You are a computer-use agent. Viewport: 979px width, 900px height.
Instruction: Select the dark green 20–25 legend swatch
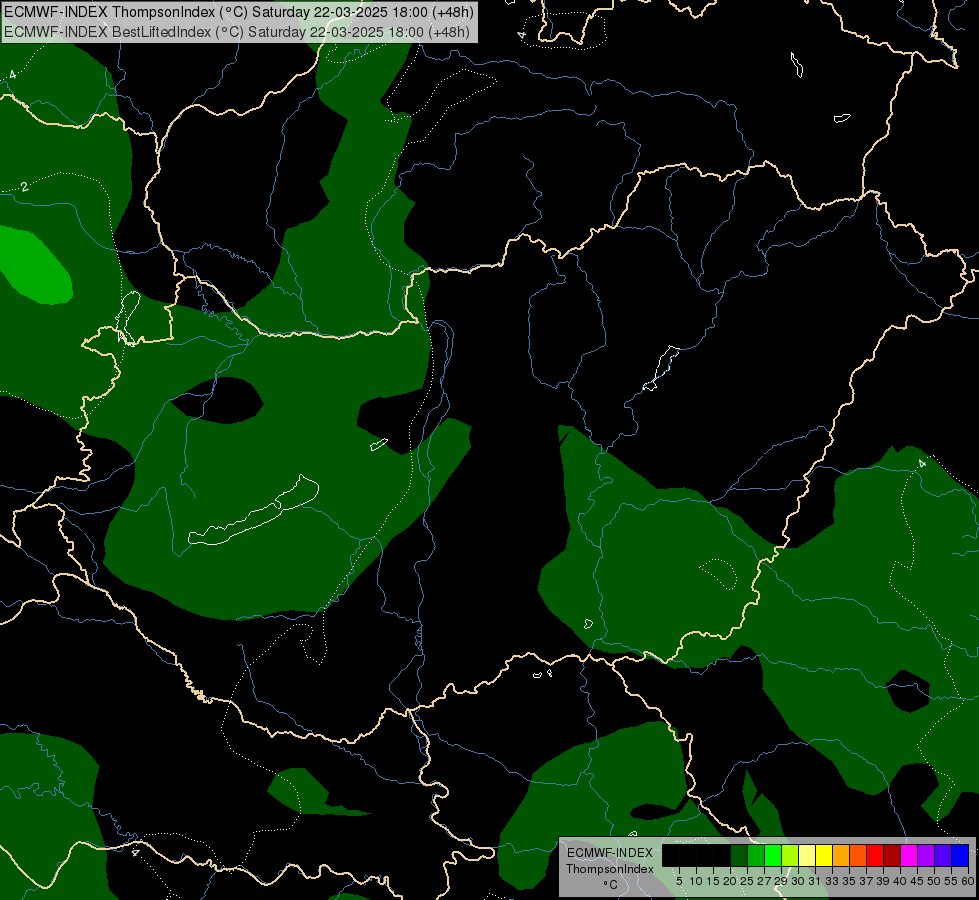click(739, 855)
